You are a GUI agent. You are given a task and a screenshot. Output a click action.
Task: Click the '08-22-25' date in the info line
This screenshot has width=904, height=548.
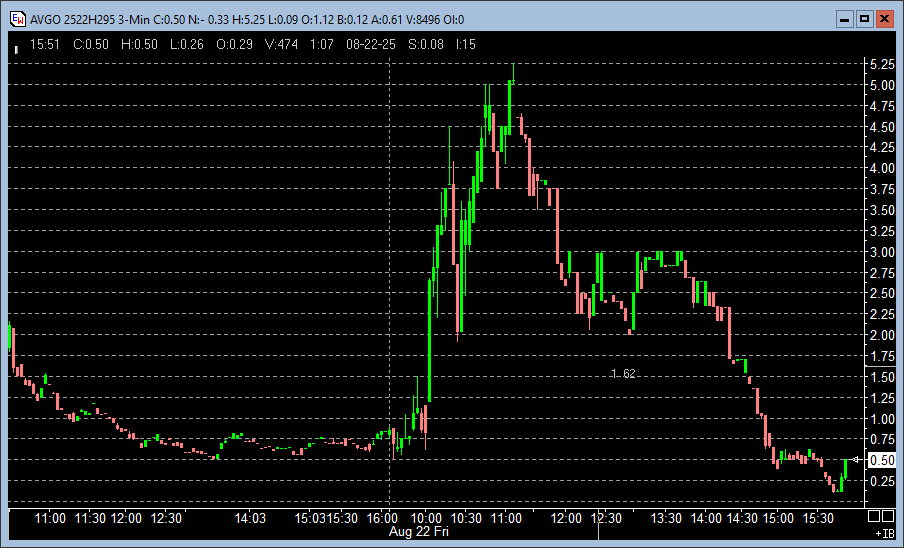[x=371, y=44]
